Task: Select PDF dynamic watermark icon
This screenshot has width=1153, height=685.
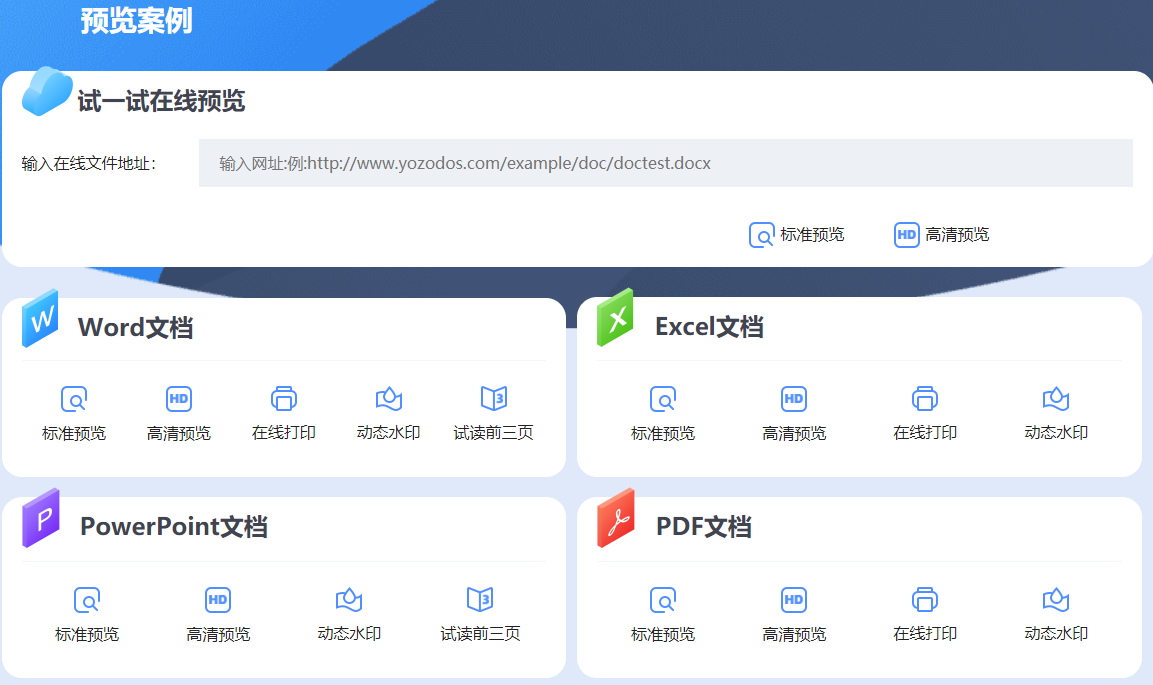Action: pyautogui.click(x=1056, y=599)
